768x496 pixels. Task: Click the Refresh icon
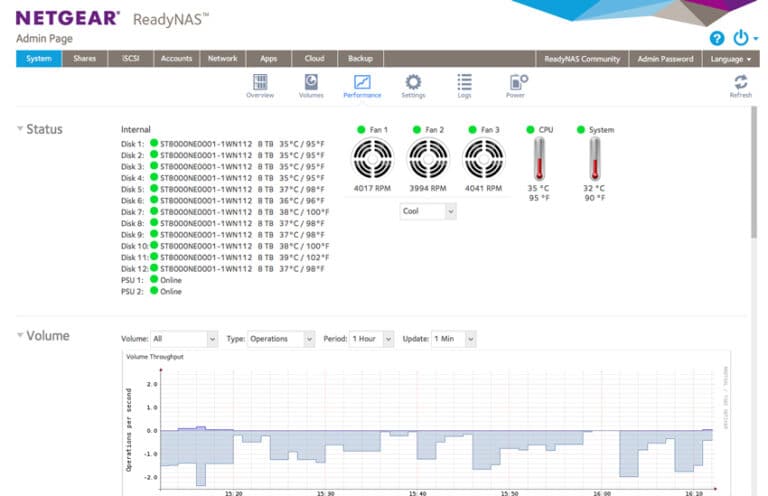tap(741, 86)
